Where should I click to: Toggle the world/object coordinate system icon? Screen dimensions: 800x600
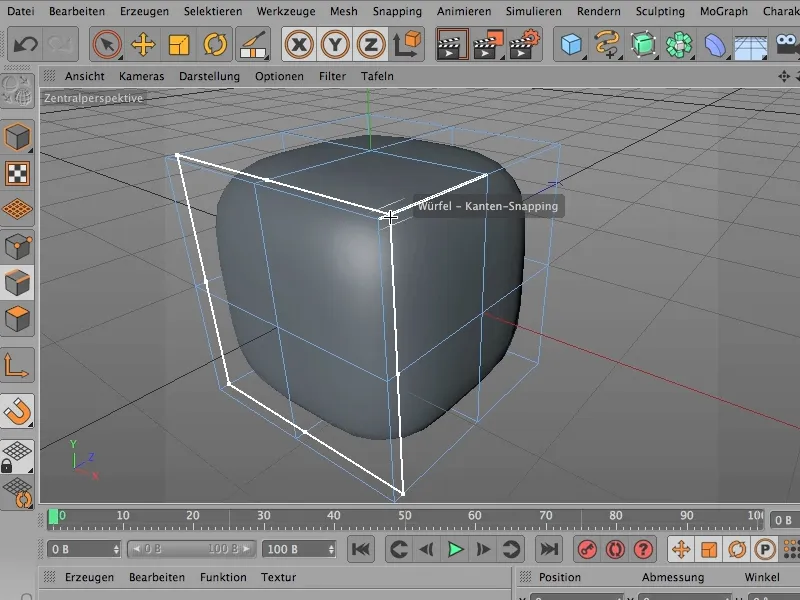407,44
